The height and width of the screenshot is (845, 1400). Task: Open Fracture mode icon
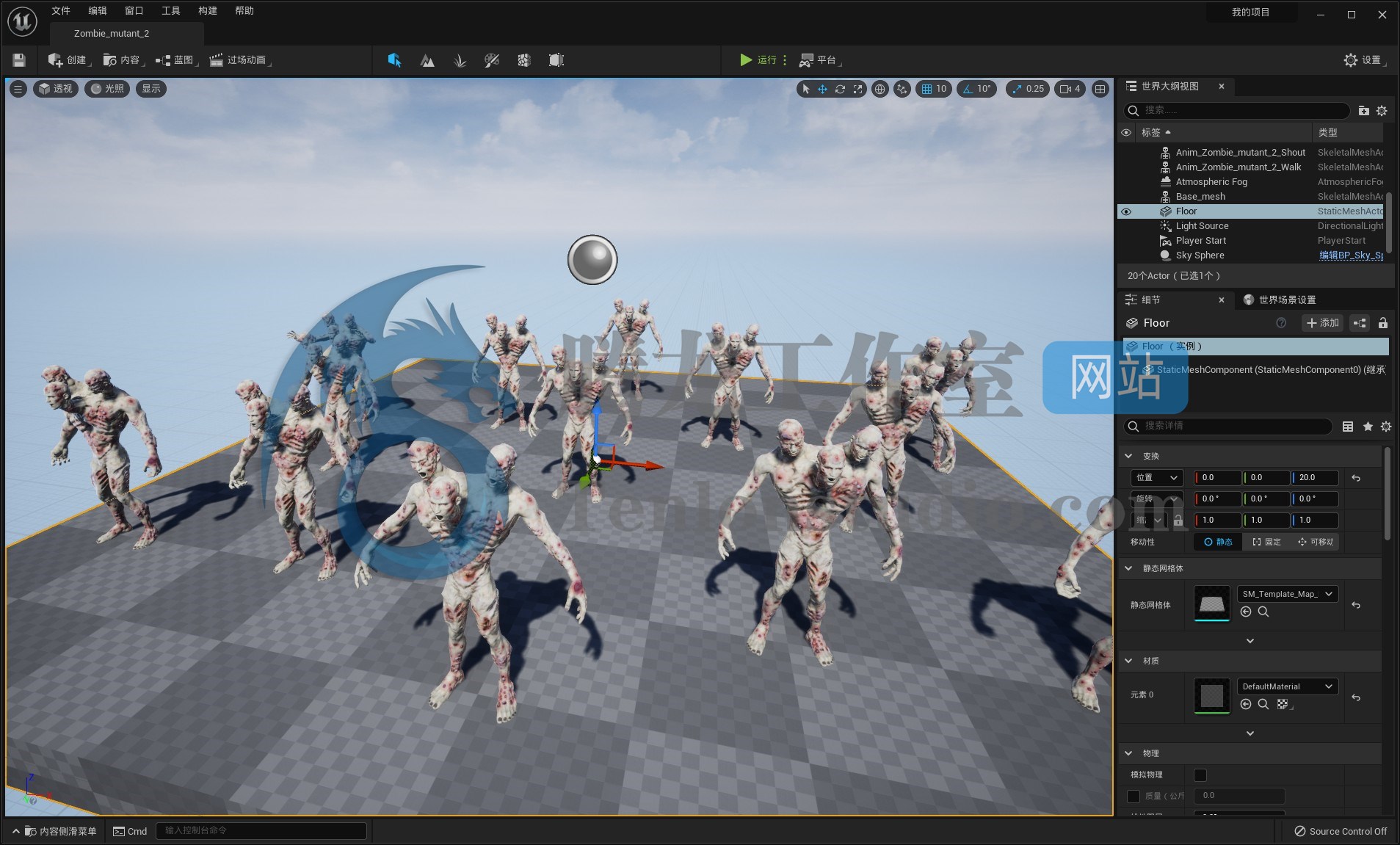pos(524,60)
